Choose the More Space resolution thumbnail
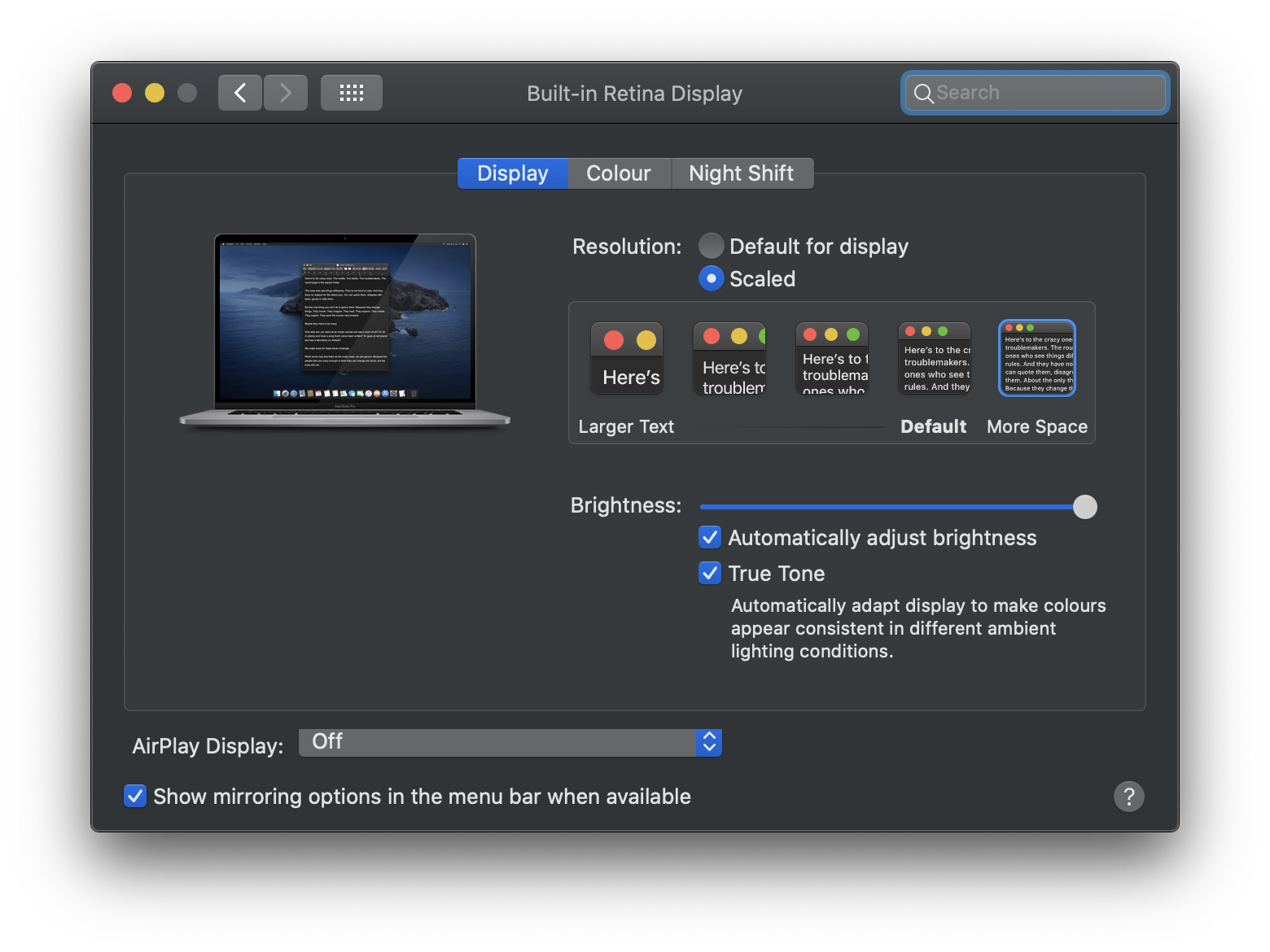The height and width of the screenshot is (952, 1270). [x=1037, y=359]
